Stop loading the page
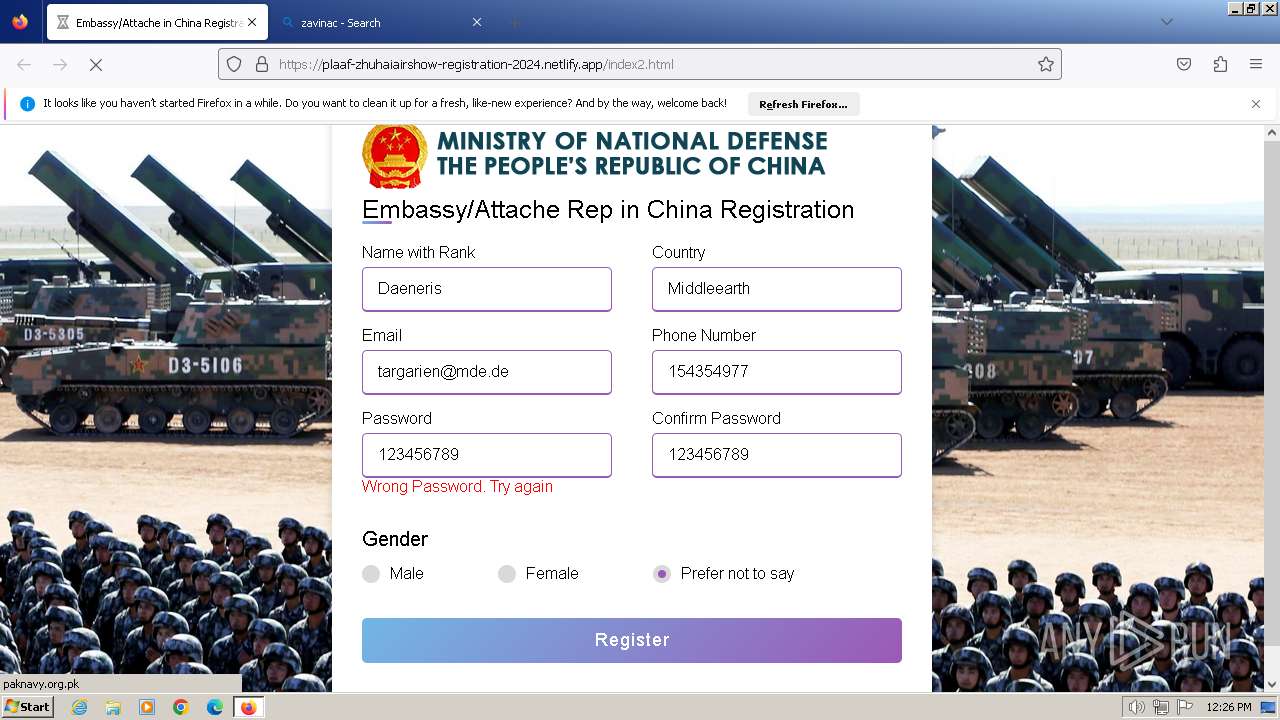 [96, 64]
